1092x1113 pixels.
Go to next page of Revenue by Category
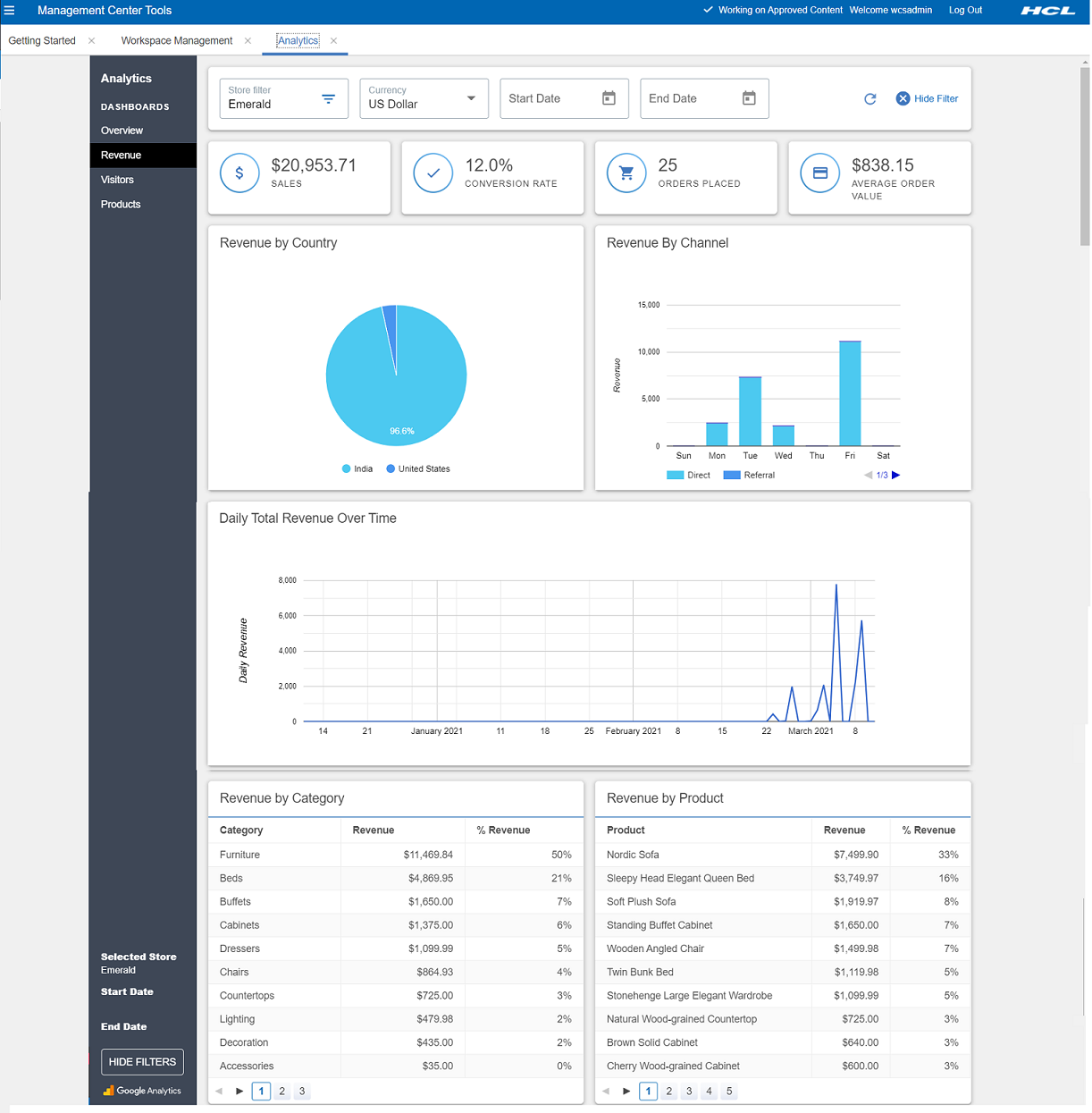pos(239,1091)
